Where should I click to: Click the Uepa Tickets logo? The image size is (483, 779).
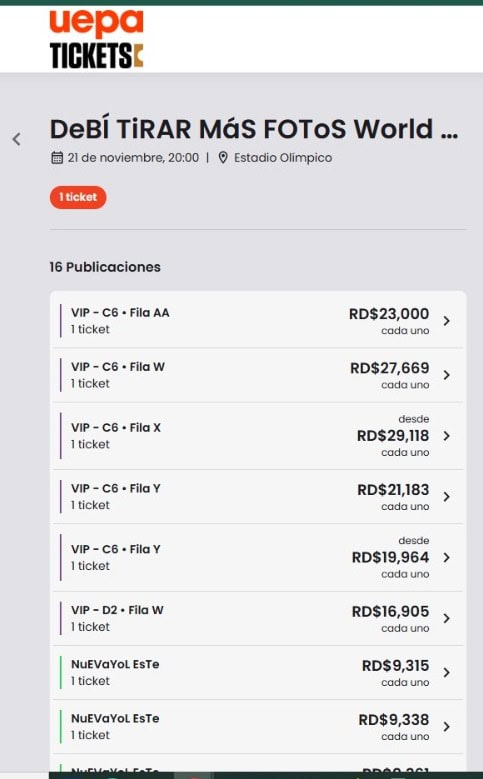(96, 39)
